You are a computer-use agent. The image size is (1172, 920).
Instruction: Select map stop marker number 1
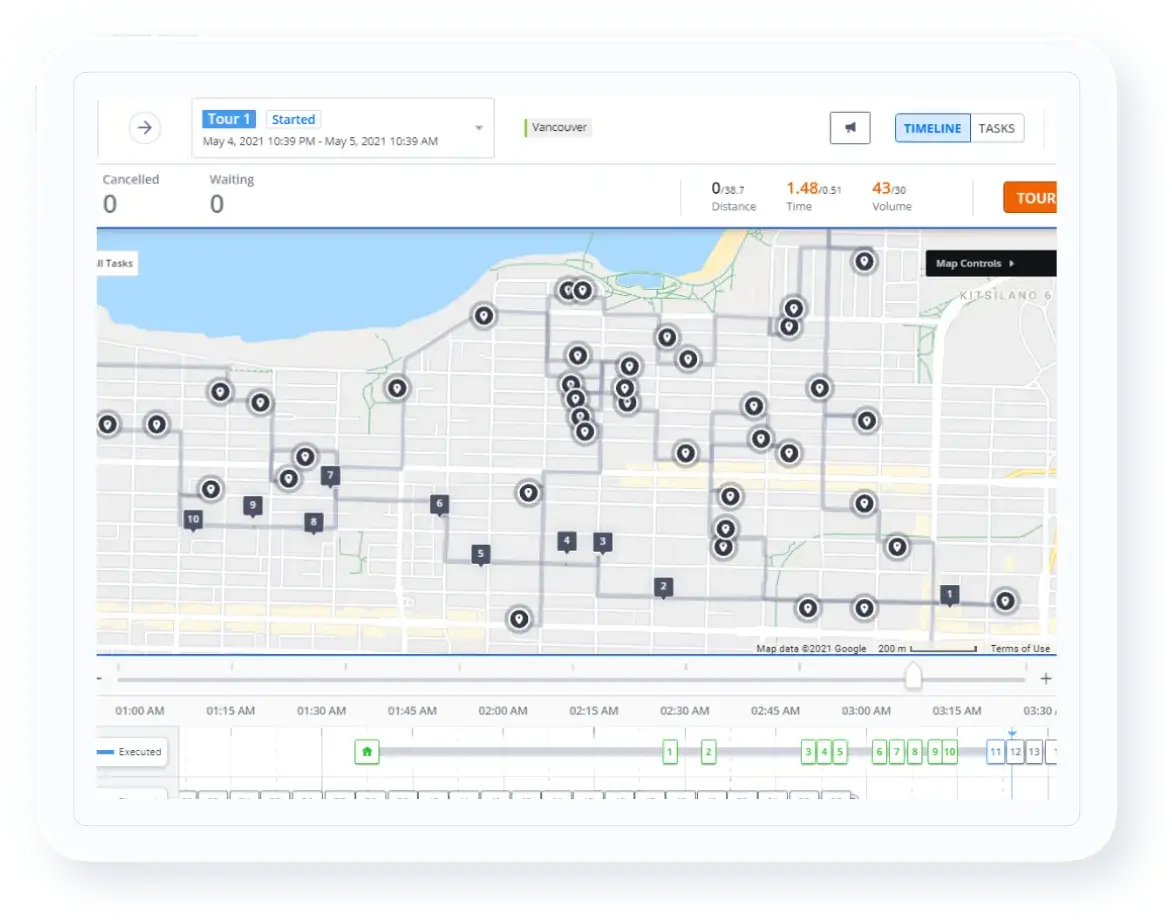pos(950,594)
